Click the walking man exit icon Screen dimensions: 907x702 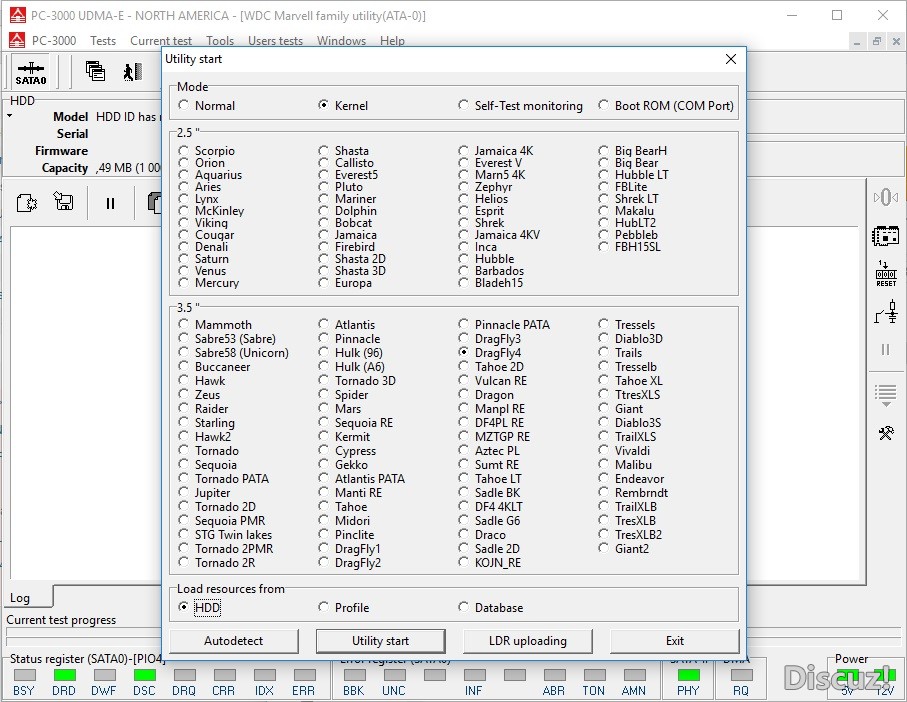(132, 71)
